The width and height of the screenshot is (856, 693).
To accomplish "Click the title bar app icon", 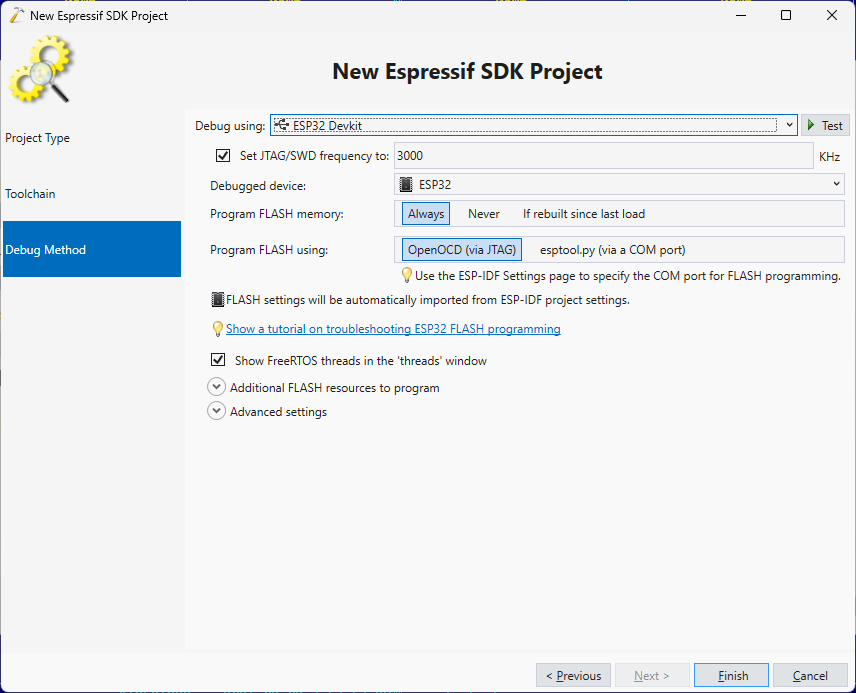I will tap(16, 15).
